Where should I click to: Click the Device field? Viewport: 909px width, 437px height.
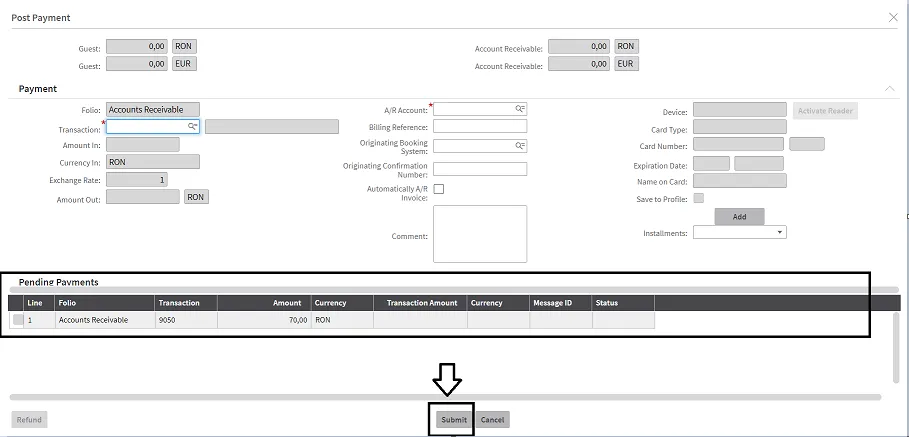click(740, 110)
